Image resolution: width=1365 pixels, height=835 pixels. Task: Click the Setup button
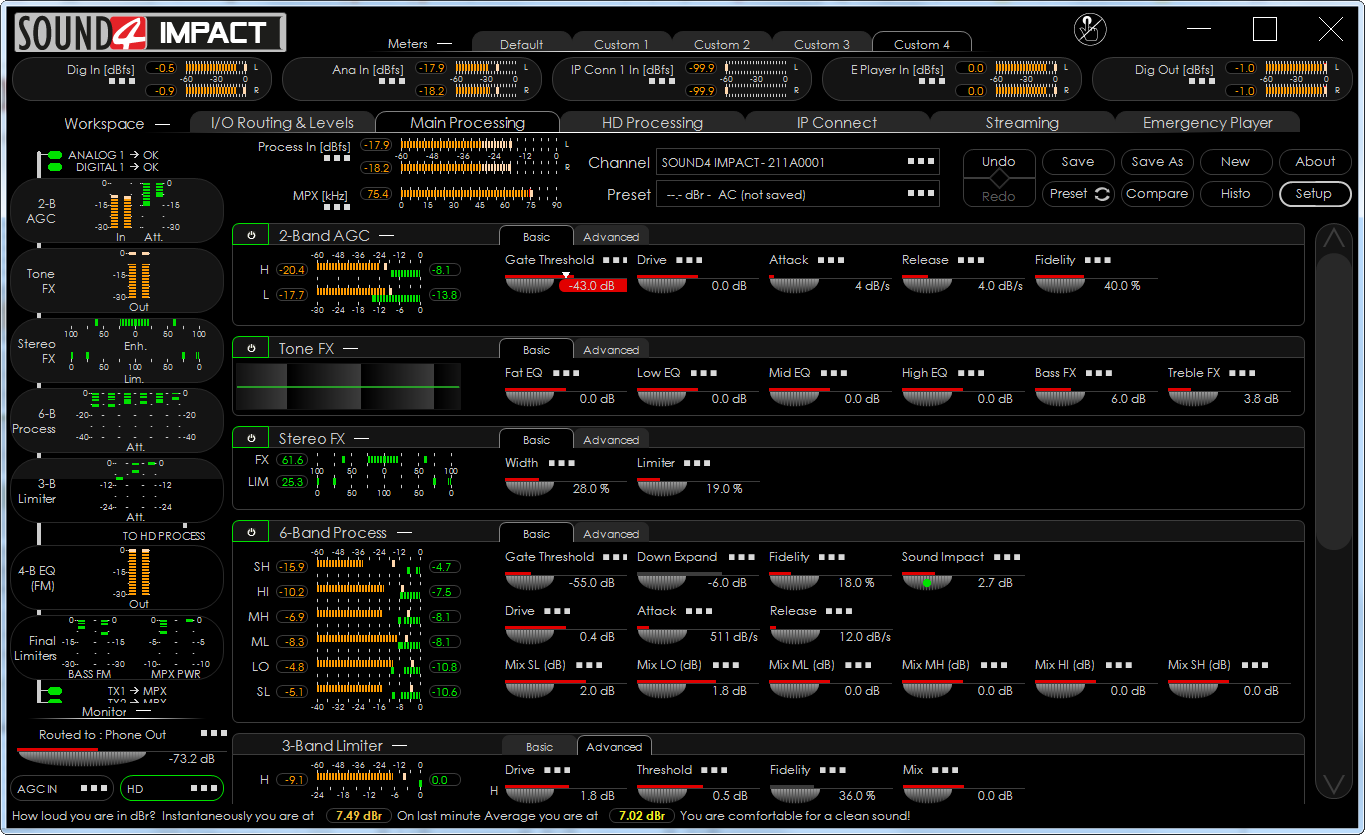click(x=1315, y=194)
